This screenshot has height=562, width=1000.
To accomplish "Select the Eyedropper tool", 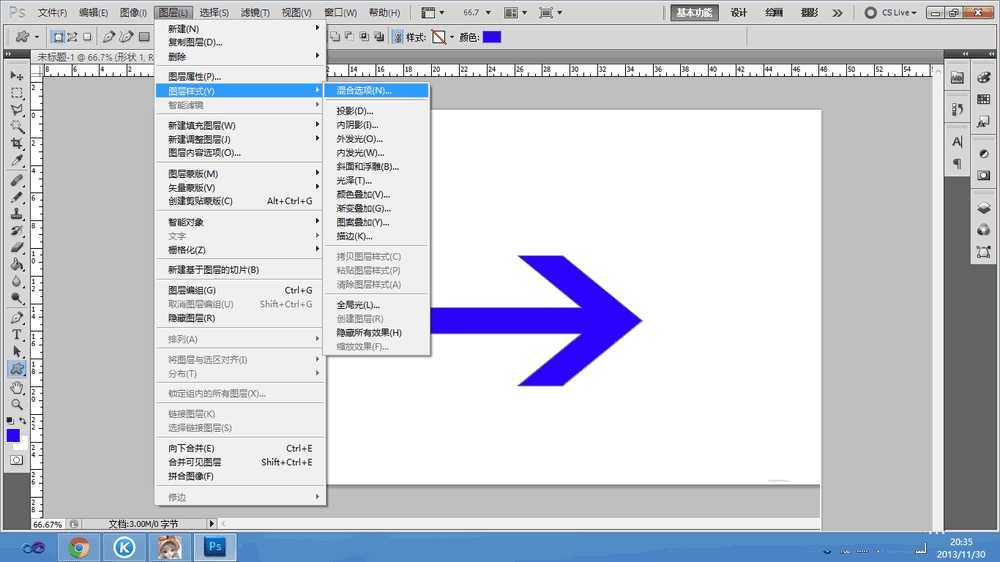I will point(17,160).
